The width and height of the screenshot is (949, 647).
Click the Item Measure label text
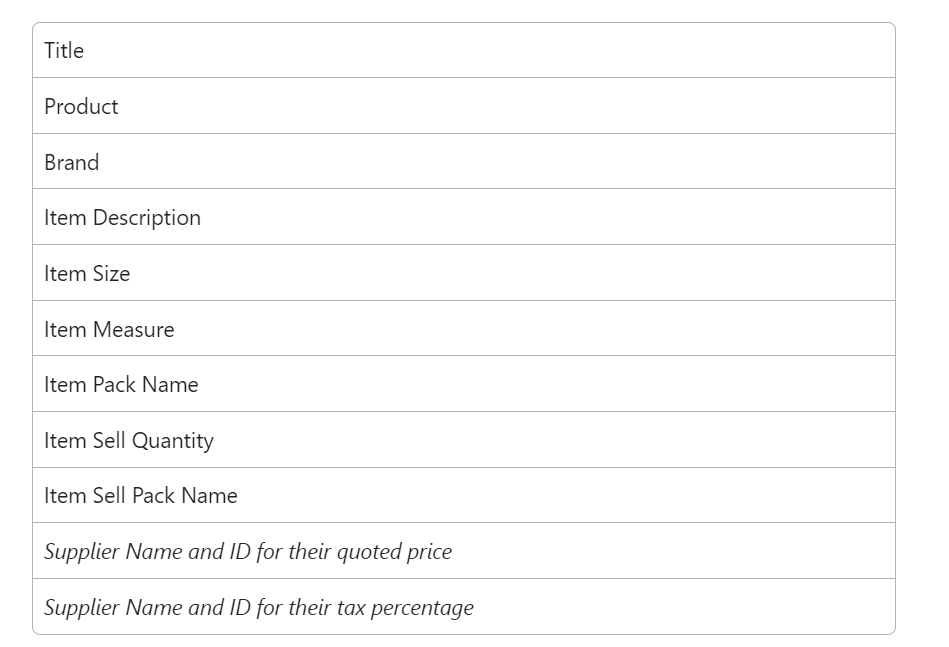(x=109, y=329)
